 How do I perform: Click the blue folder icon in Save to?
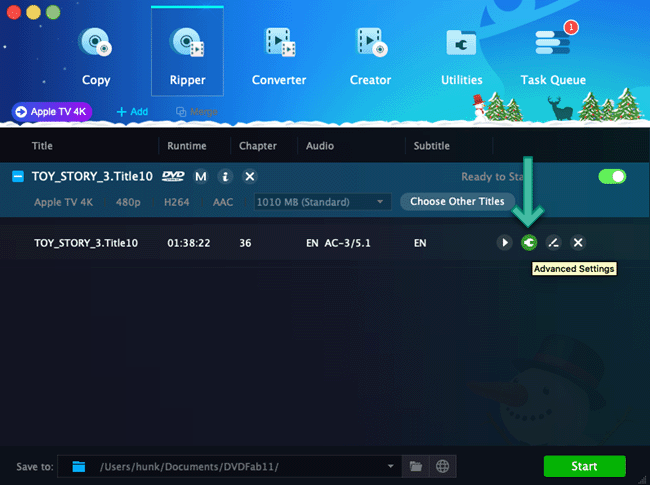pos(78,467)
